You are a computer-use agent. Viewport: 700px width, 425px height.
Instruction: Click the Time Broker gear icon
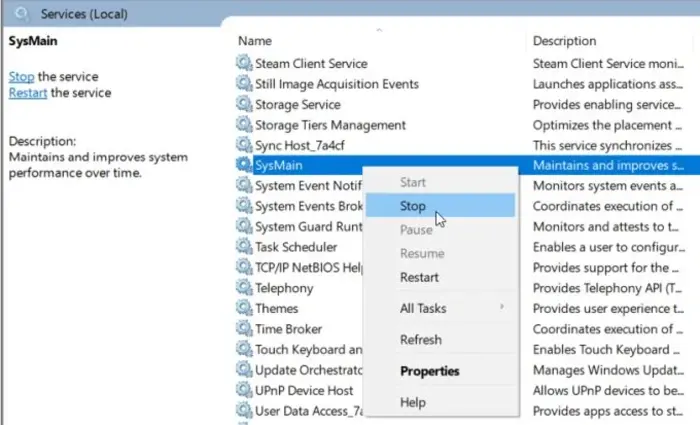pos(244,329)
